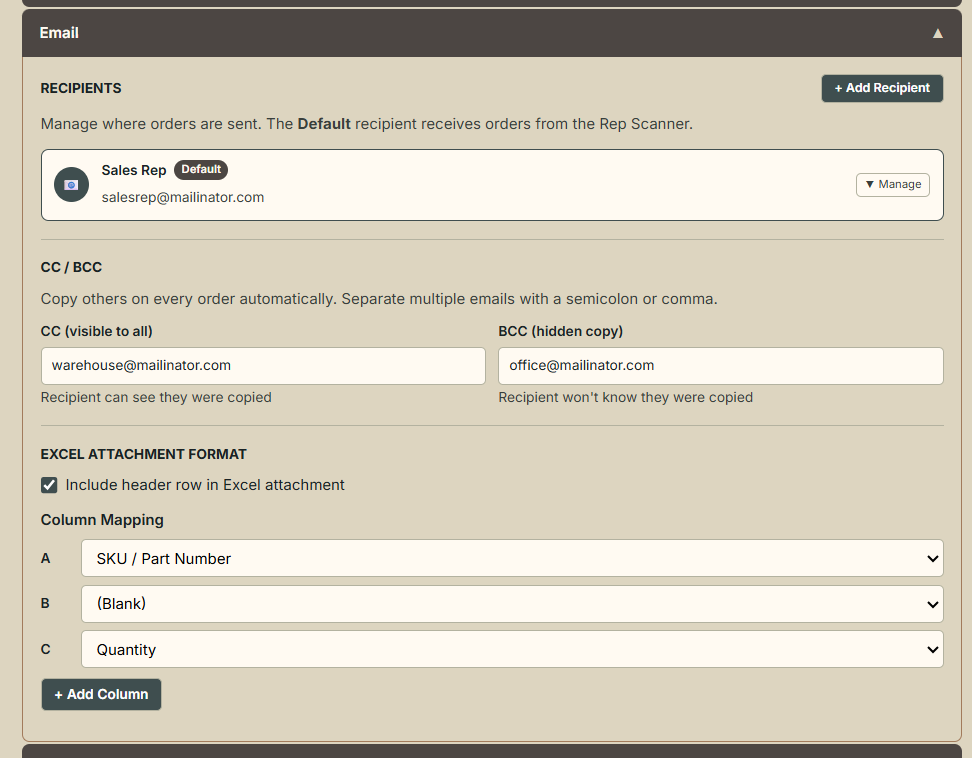This screenshot has width=972, height=758.
Task: Open the Manage menu for Sales Rep
Action: 892,185
